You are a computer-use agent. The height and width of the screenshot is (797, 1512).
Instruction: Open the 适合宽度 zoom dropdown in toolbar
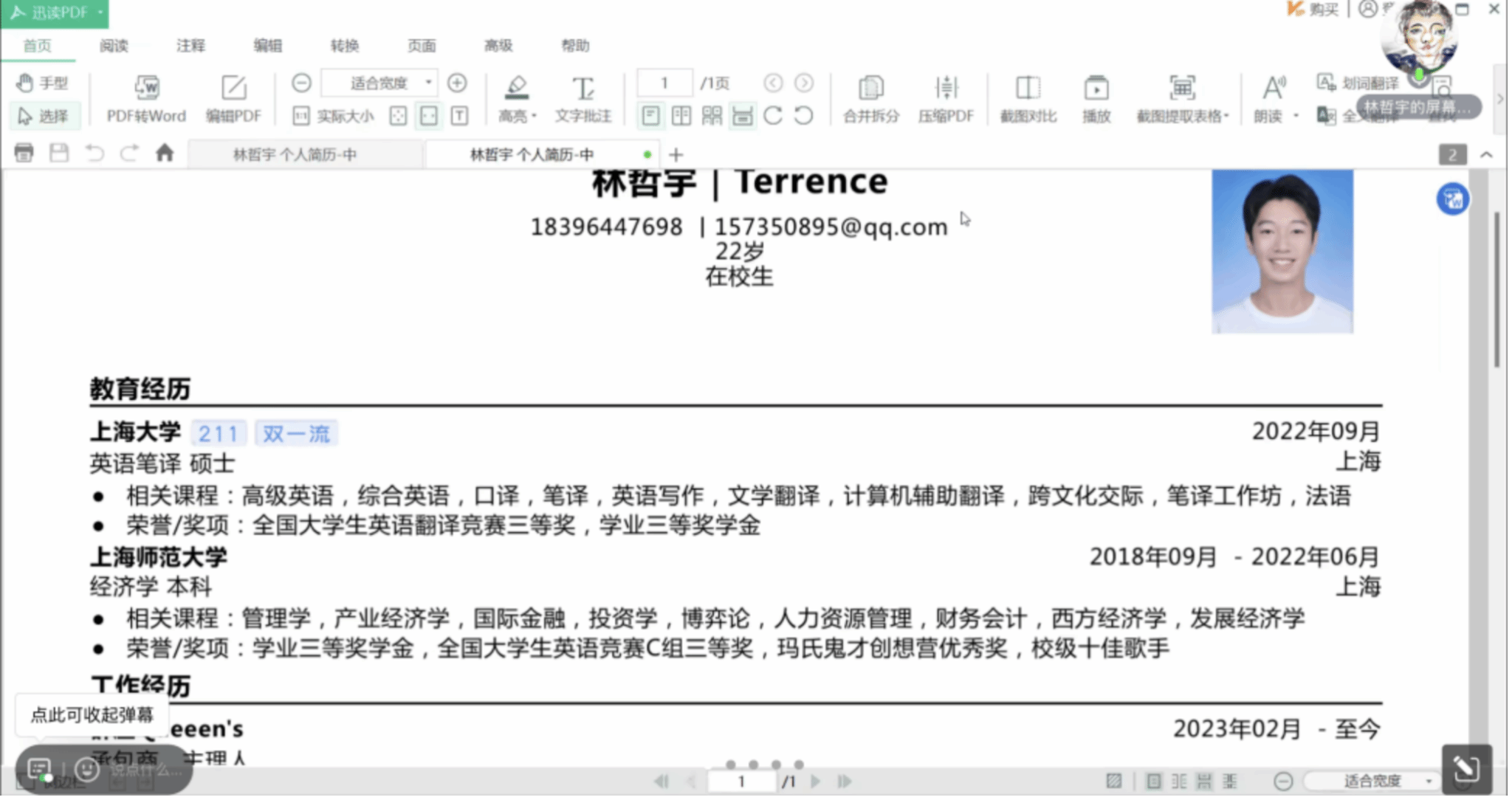428,83
